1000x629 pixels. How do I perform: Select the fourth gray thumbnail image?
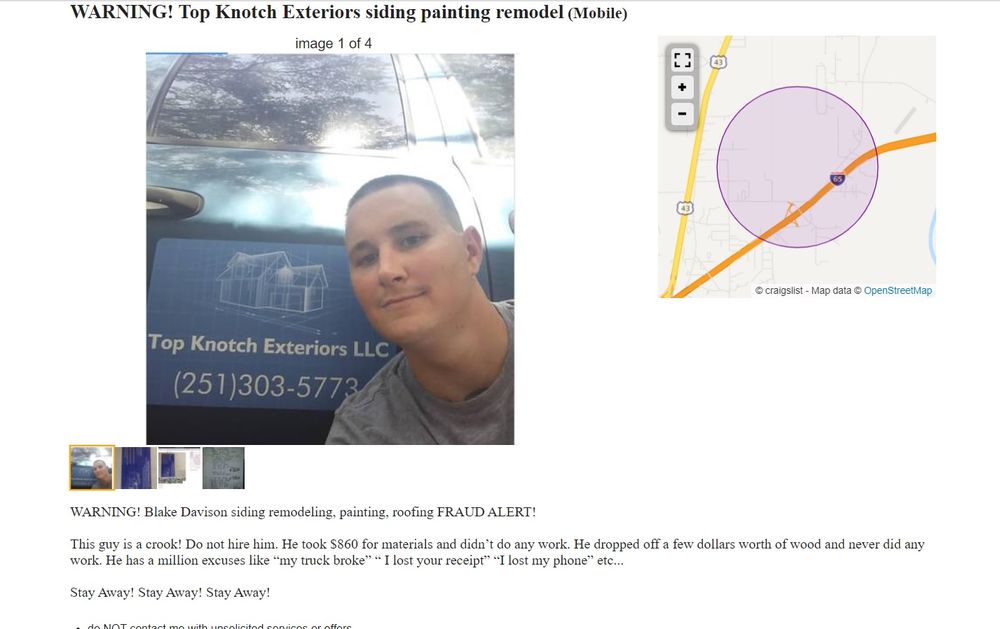point(223,468)
